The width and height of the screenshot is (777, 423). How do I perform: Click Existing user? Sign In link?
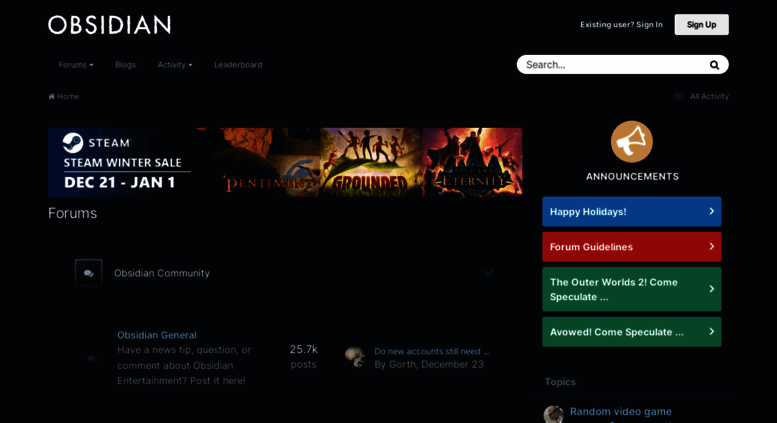(x=621, y=24)
